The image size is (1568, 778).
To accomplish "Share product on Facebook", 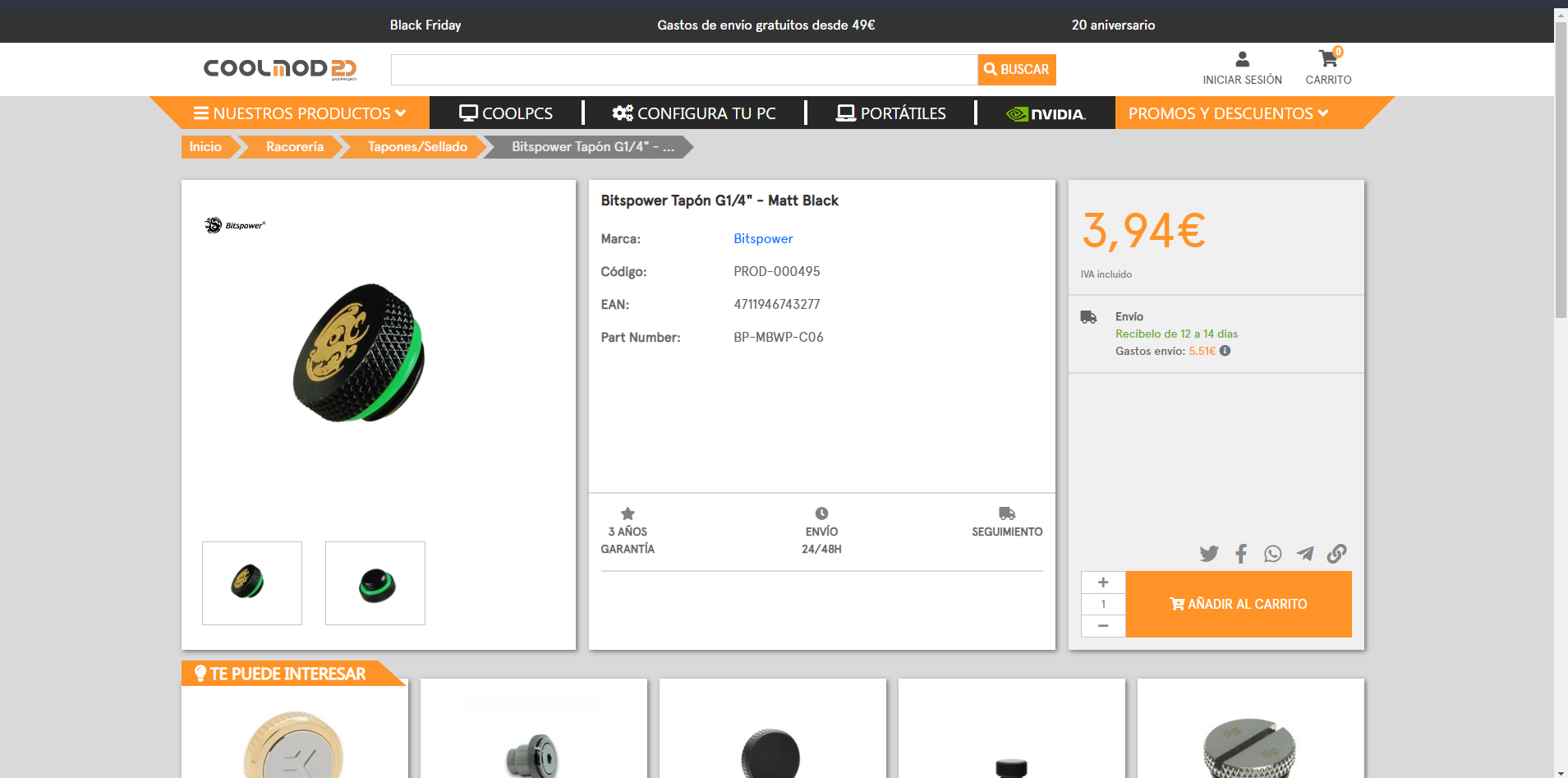I will [1240, 554].
